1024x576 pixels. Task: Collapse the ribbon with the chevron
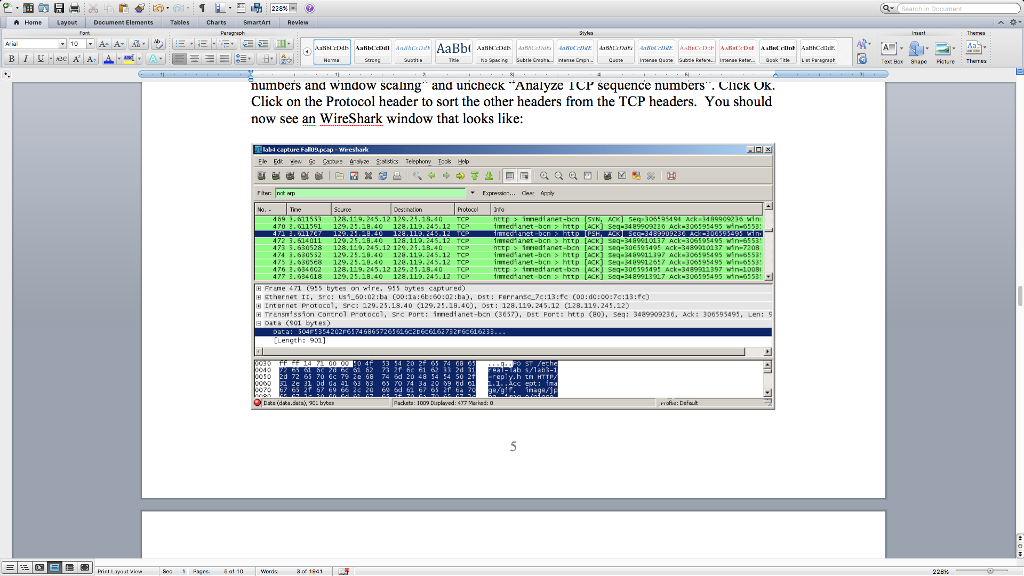[x=1000, y=22]
